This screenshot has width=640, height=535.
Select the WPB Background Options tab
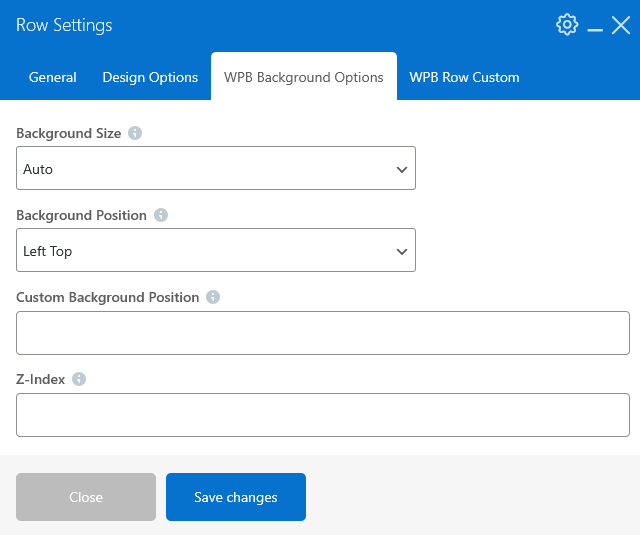coord(304,77)
